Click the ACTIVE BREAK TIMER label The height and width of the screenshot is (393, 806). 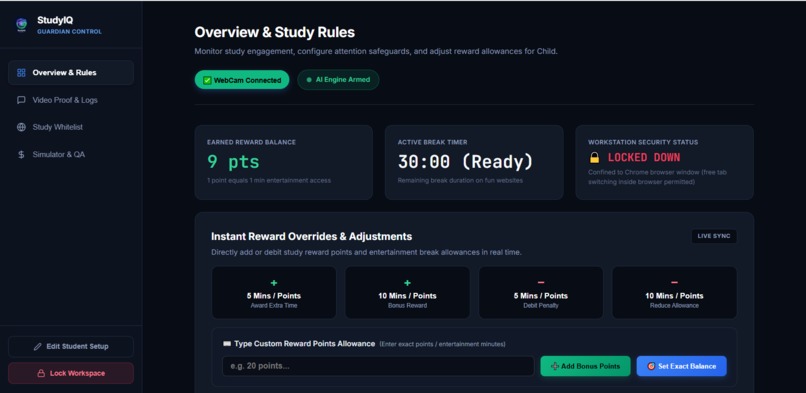pyautogui.click(x=433, y=142)
